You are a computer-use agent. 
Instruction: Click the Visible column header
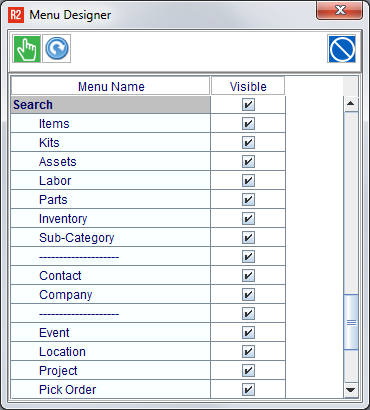click(x=248, y=86)
